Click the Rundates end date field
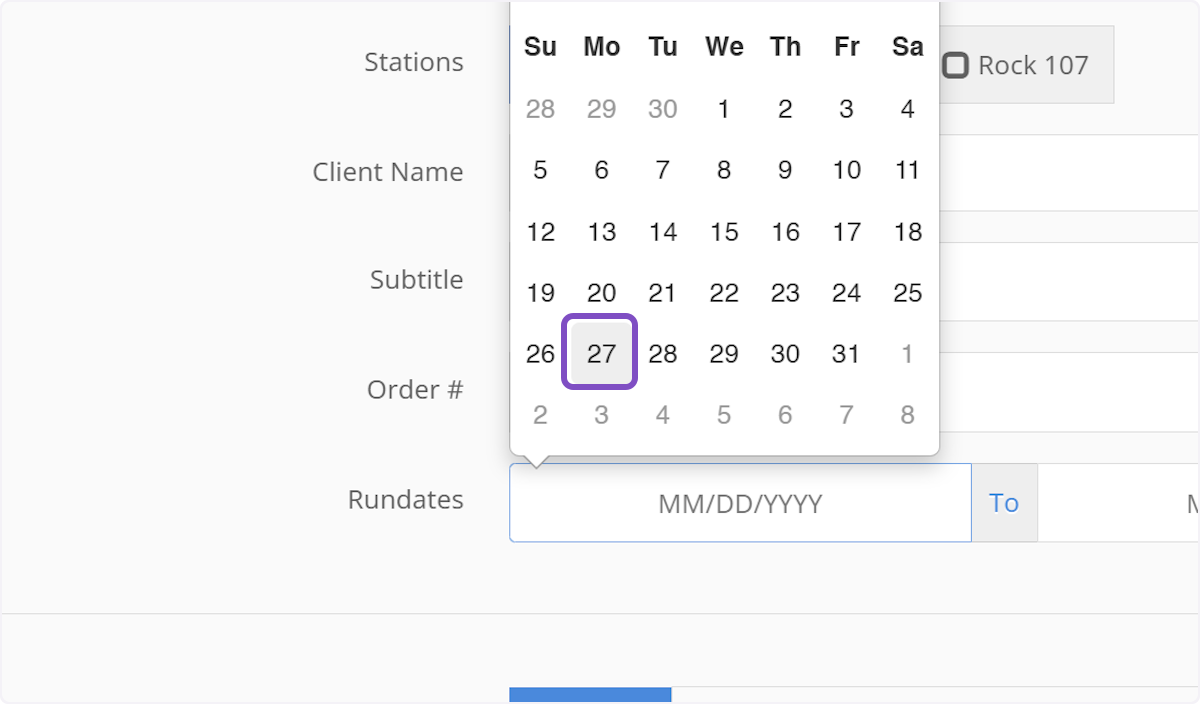Viewport: 1200px width, 704px height. (x=1120, y=503)
